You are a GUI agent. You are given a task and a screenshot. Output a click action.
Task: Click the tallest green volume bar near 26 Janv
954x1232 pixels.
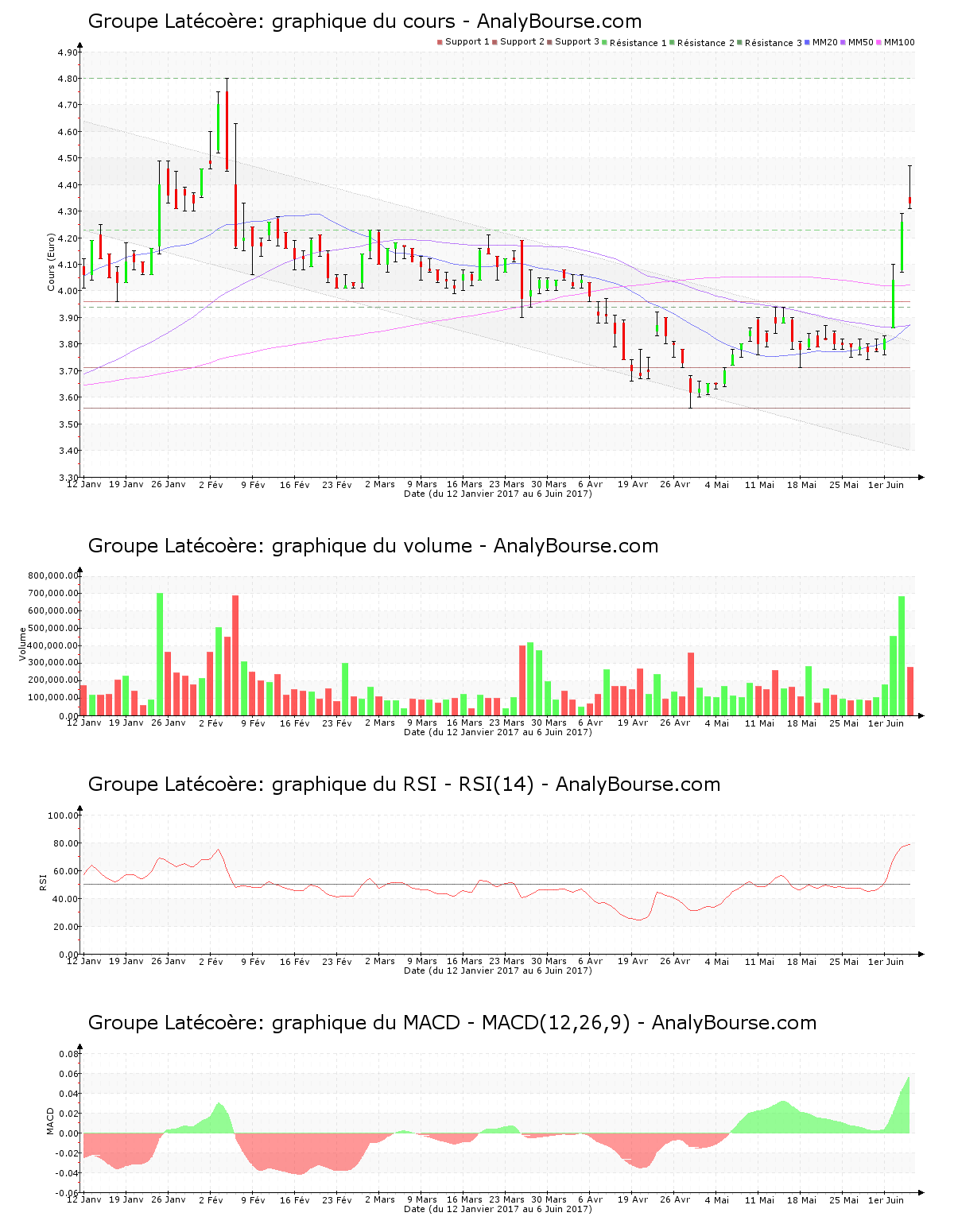point(160,654)
